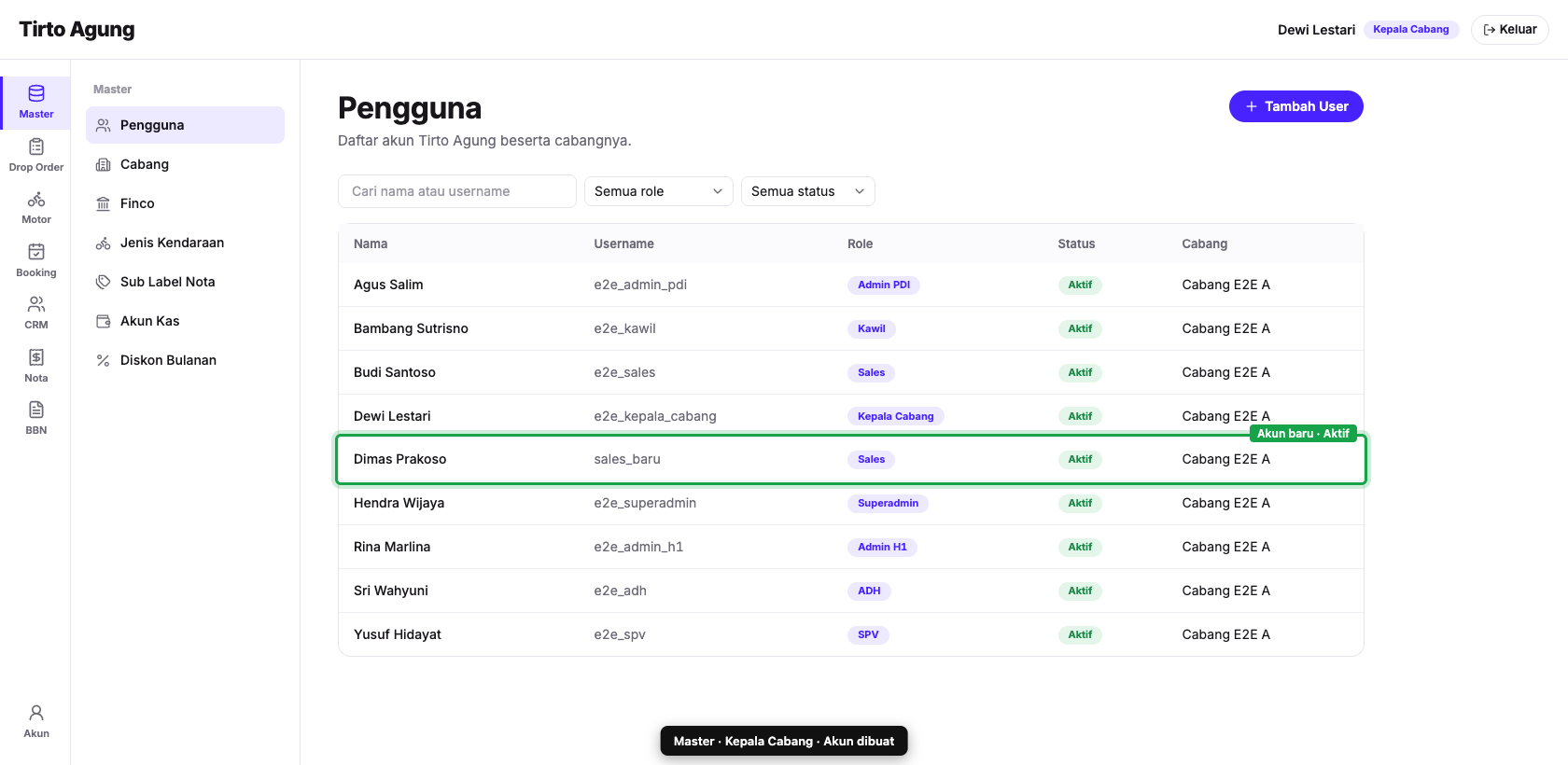Click the Cabang column header
The image size is (1568, 765).
pos(1205,243)
